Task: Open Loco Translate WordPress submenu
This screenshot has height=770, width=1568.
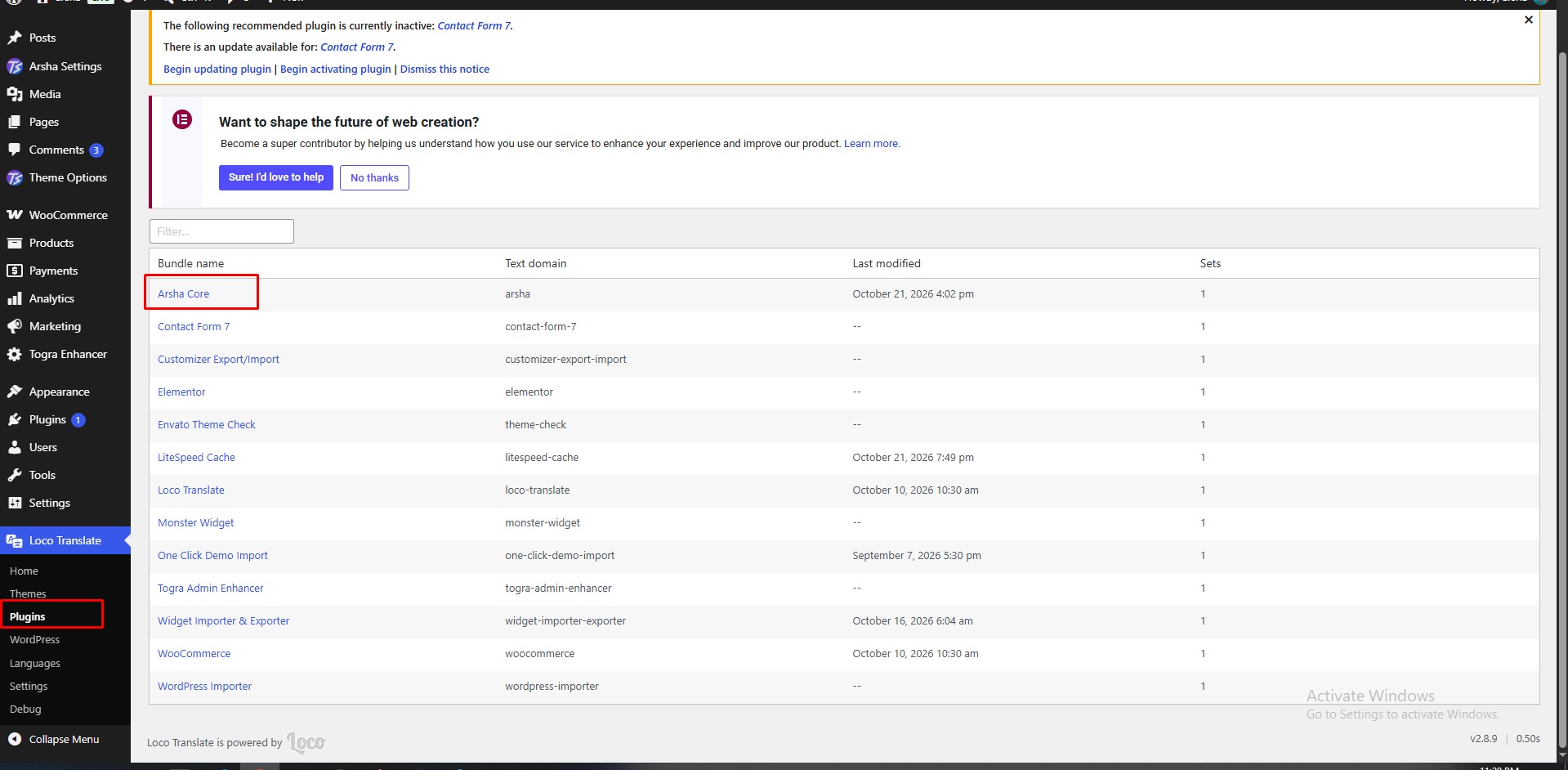Action: click(34, 639)
